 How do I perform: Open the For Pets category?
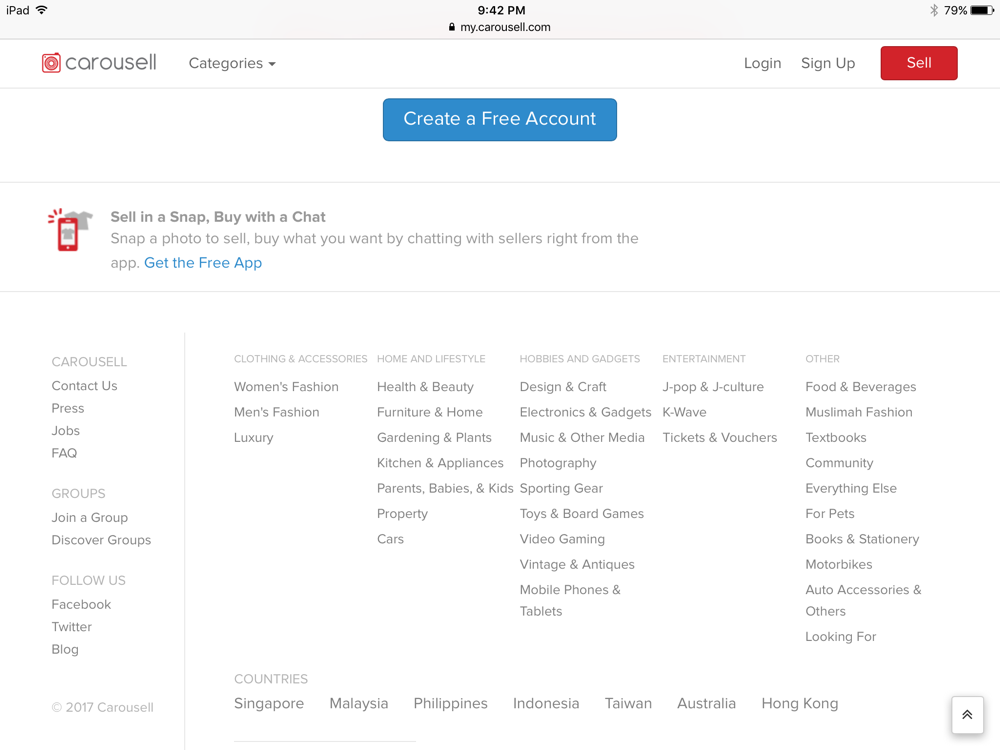pos(830,513)
